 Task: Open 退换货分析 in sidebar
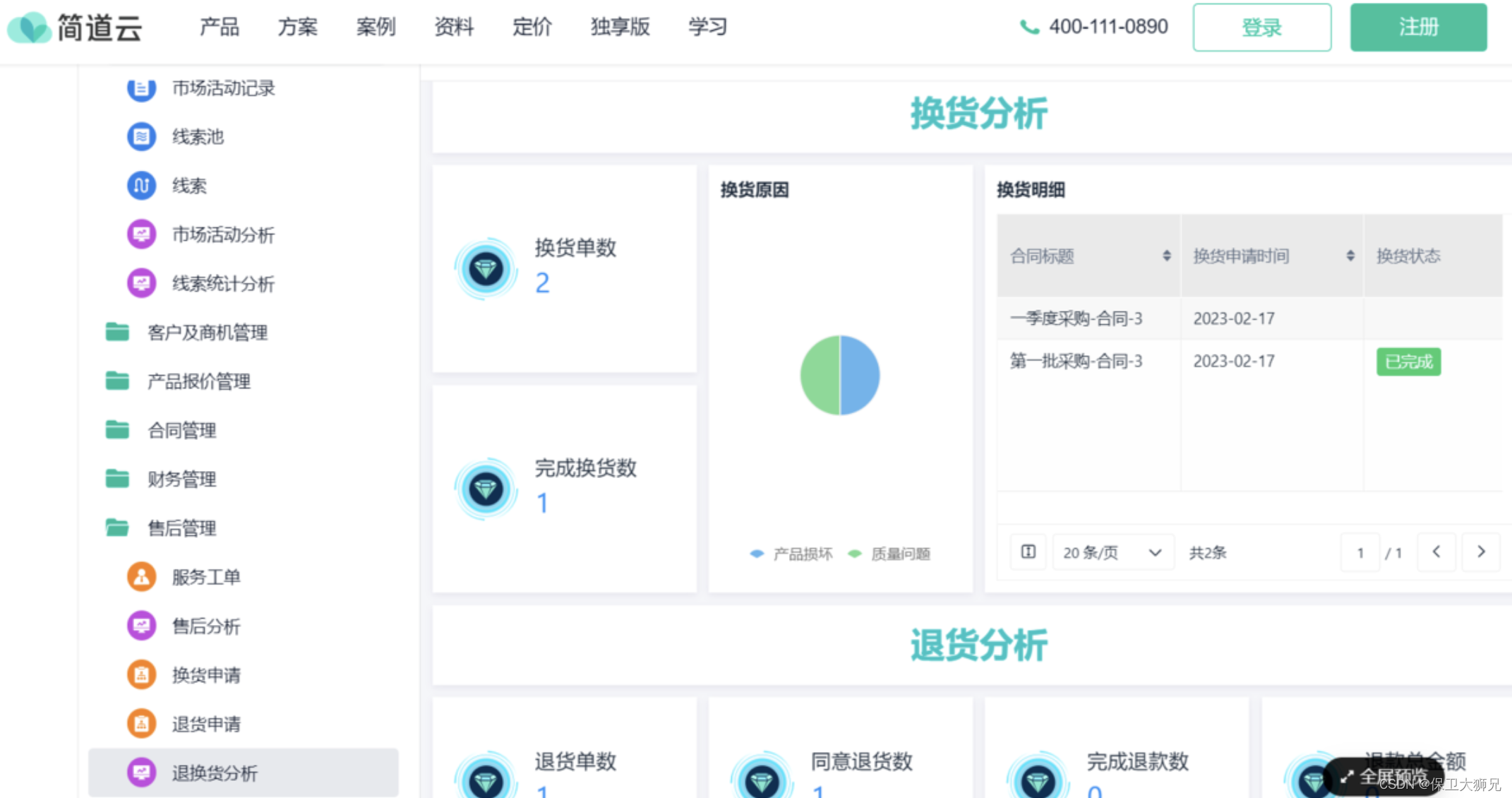coord(243,773)
